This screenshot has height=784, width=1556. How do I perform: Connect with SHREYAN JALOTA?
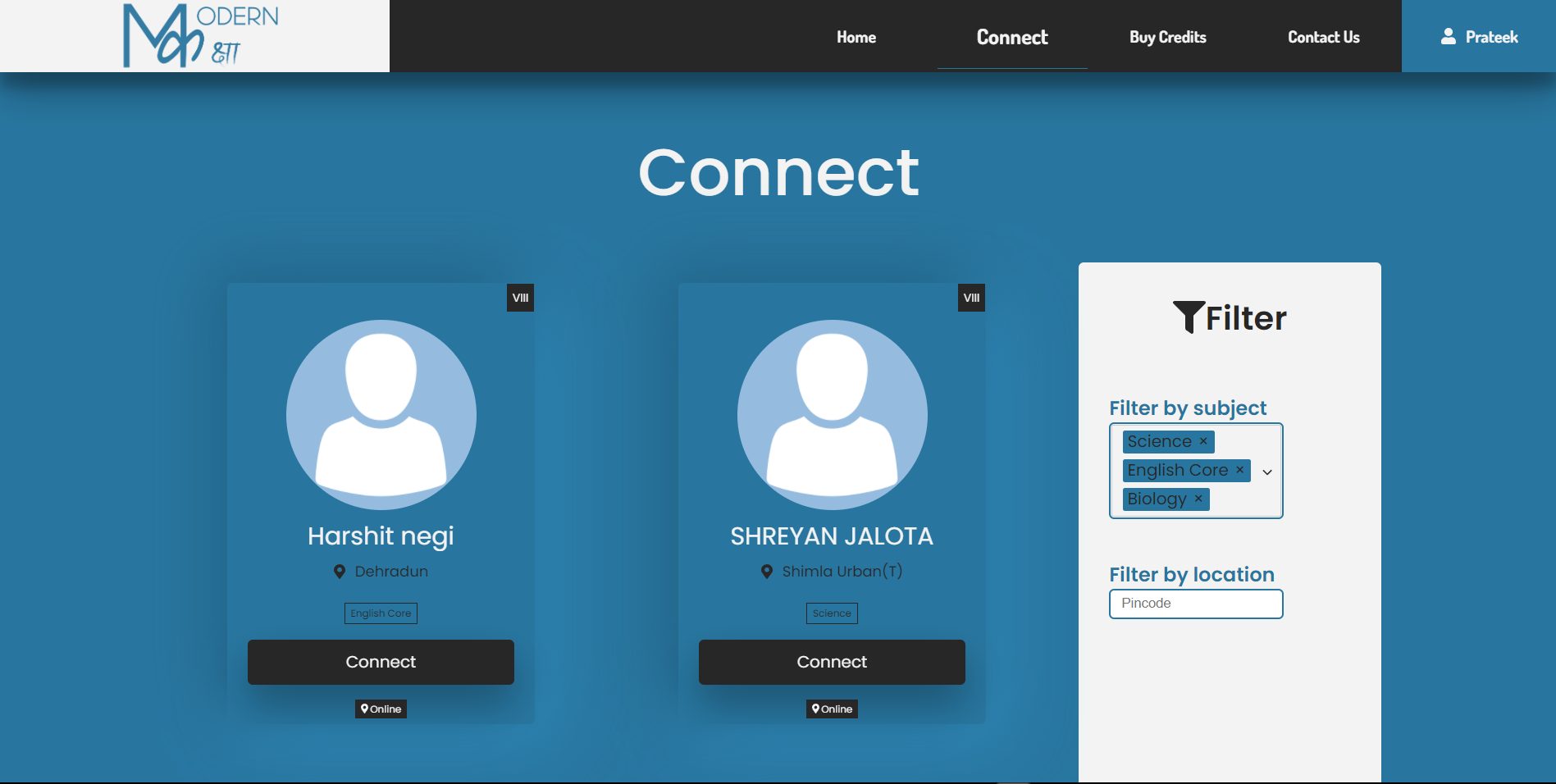[832, 662]
